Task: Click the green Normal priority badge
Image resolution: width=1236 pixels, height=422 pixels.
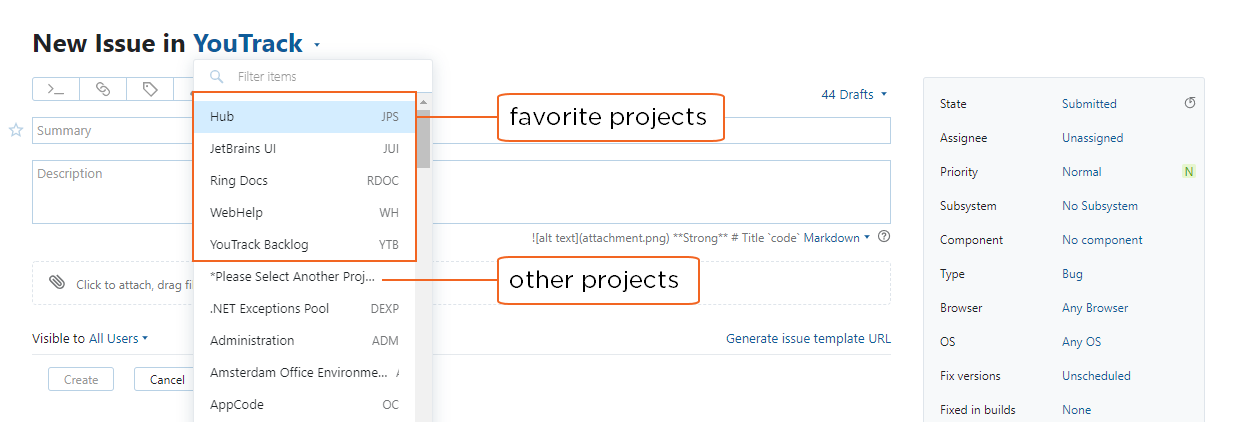Action: tap(1188, 172)
